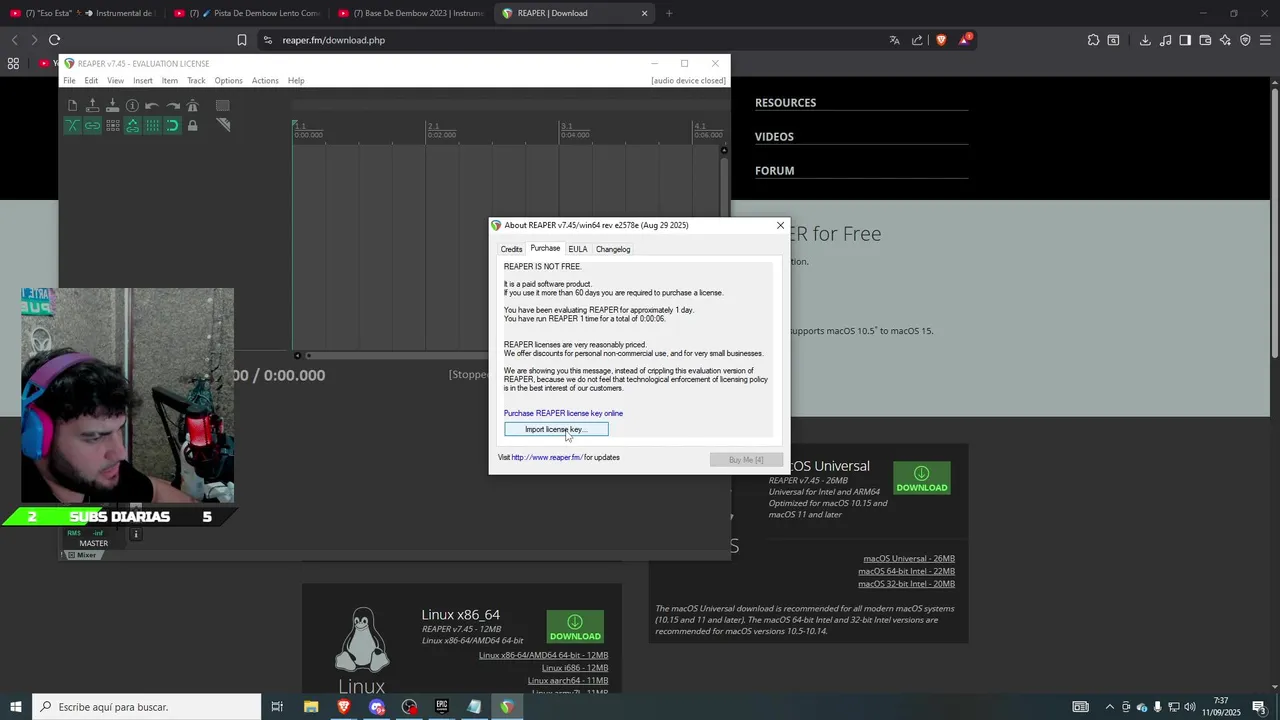Click Undo arrow in REAPER toolbar

152,105
